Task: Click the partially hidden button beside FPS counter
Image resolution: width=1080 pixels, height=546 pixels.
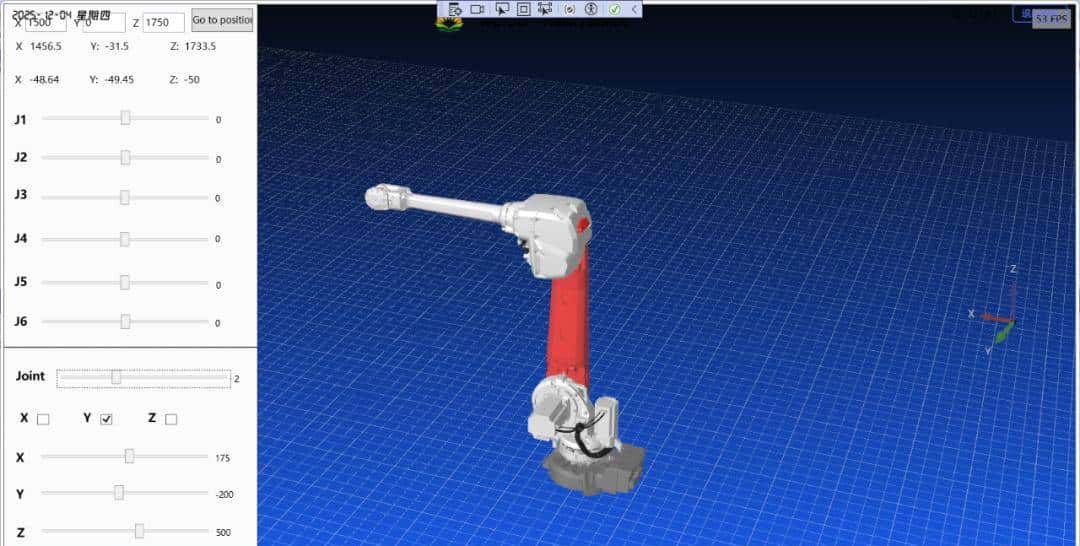Action: (x=1022, y=14)
